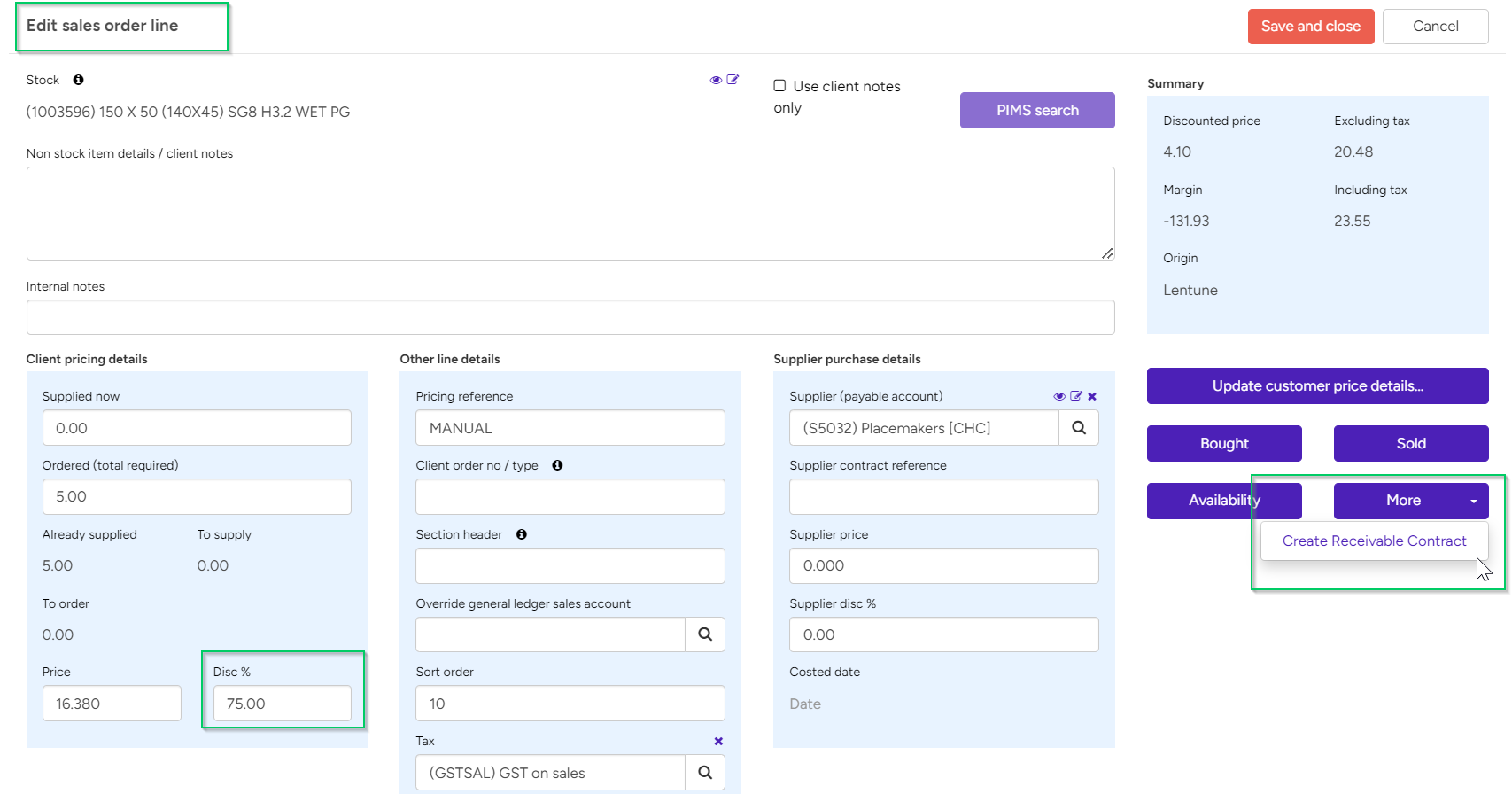Click Client order no / type field
The width and height of the screenshot is (1512, 794).
point(570,497)
